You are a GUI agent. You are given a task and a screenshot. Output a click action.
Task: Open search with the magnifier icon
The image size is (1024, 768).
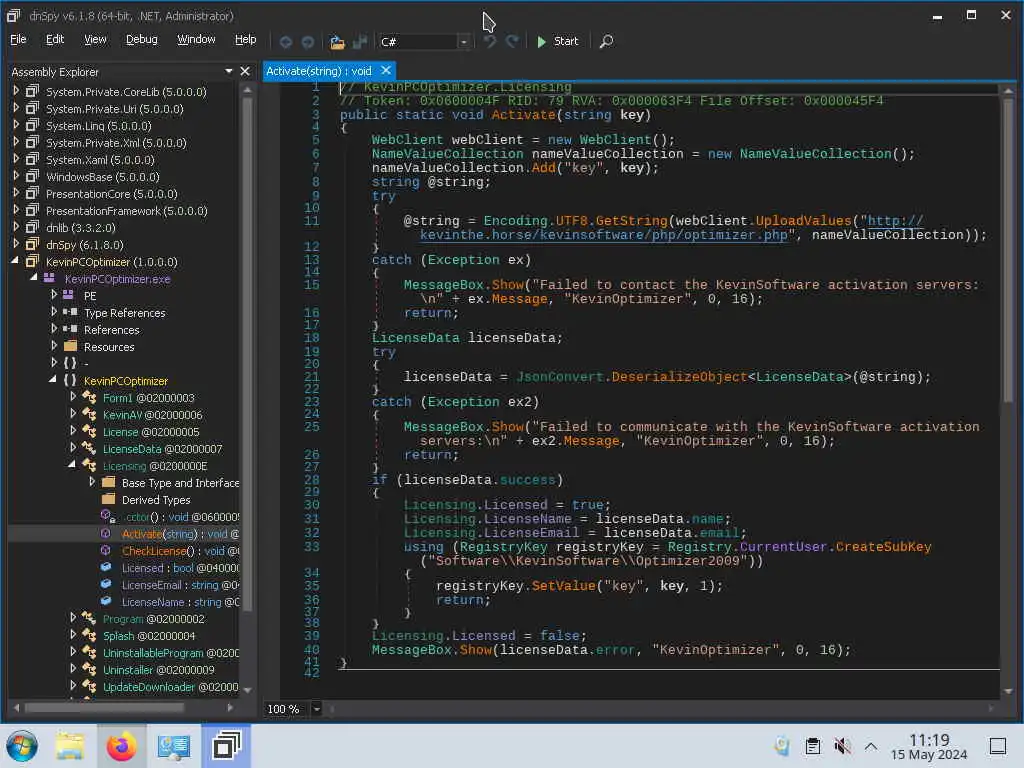(606, 41)
